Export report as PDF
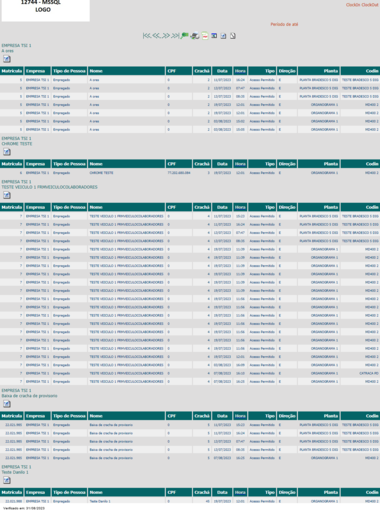Screen dimensions: 380x513 (x=205, y=36)
